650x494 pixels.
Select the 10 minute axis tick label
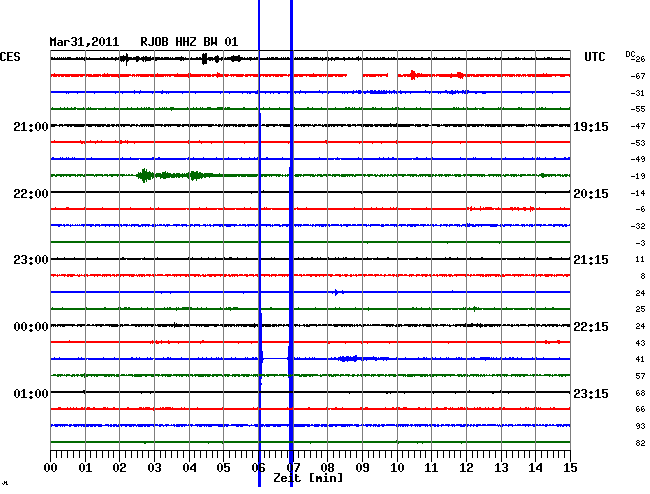397,468
